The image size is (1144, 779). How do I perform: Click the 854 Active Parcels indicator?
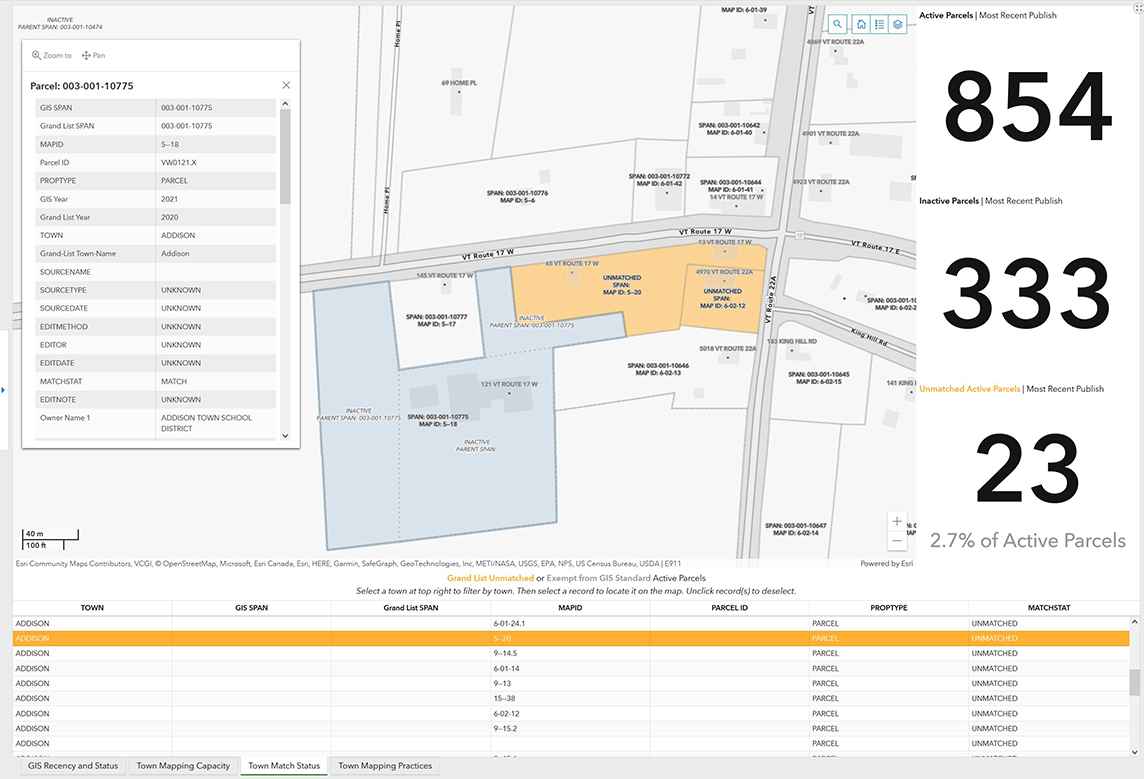click(1027, 107)
